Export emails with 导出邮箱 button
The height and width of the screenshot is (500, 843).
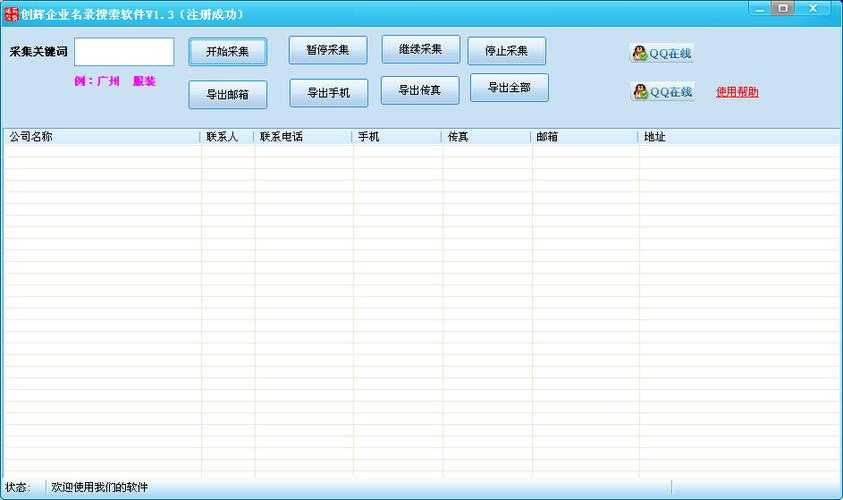(227, 95)
